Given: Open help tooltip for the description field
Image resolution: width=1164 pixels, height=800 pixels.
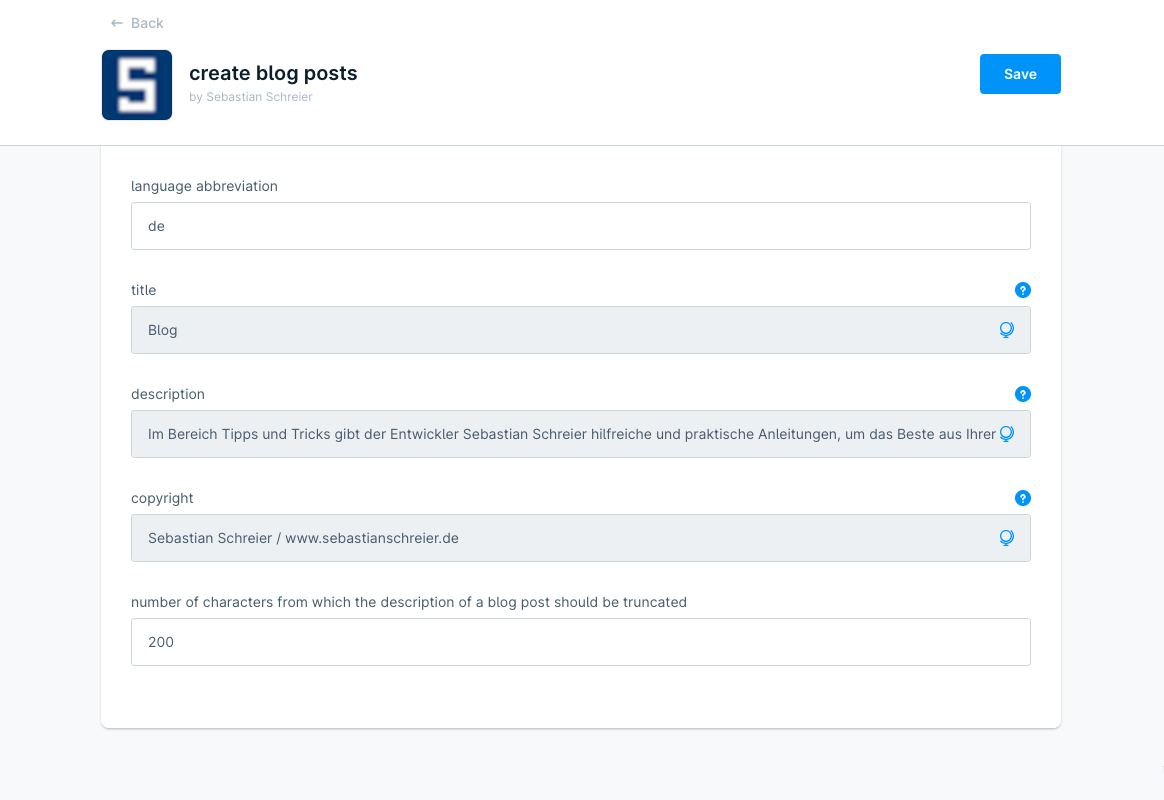Looking at the screenshot, I should pos(1022,394).
